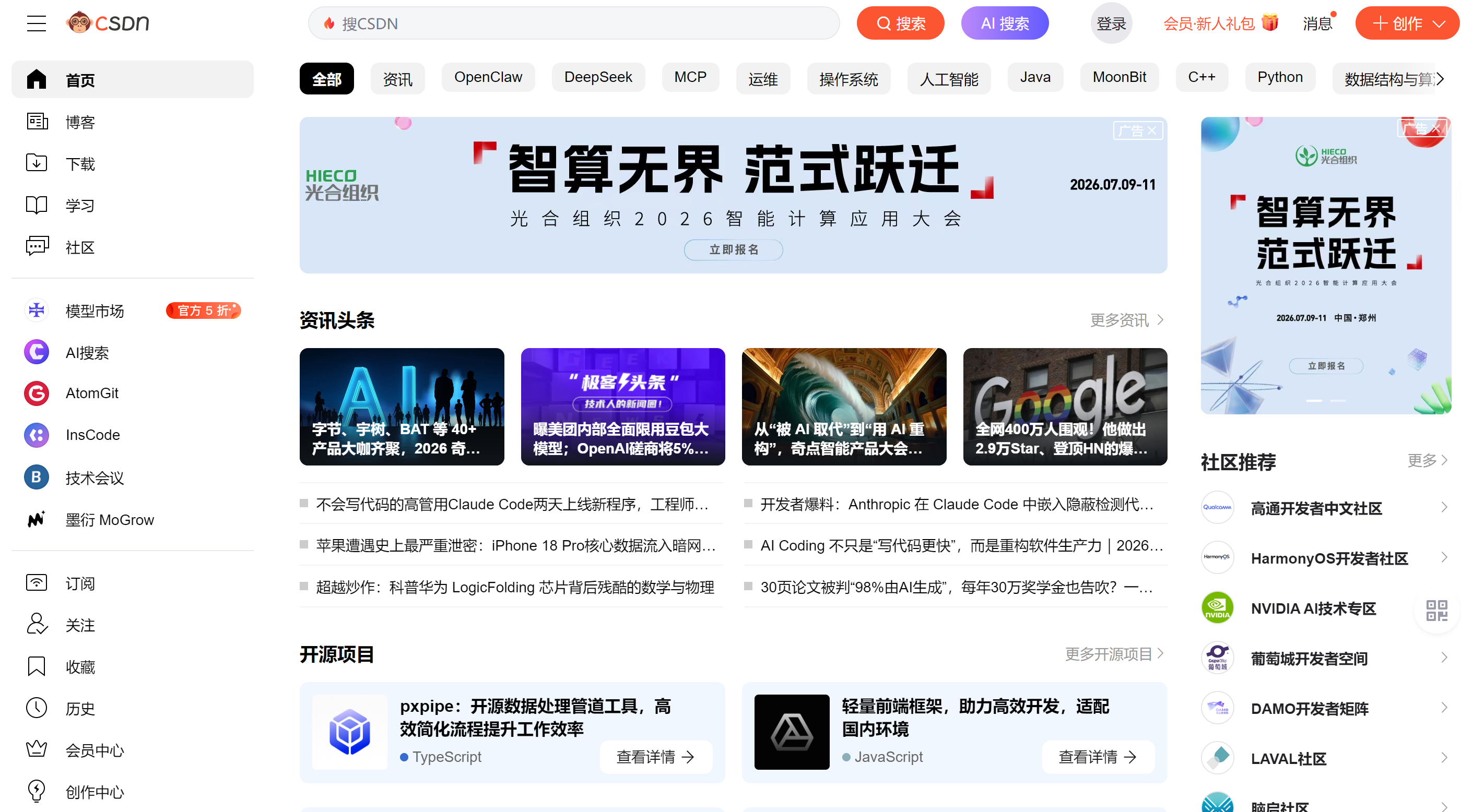Open AI搜索 purple C icon
This screenshot has height=812, width=1461.
(x=37, y=352)
